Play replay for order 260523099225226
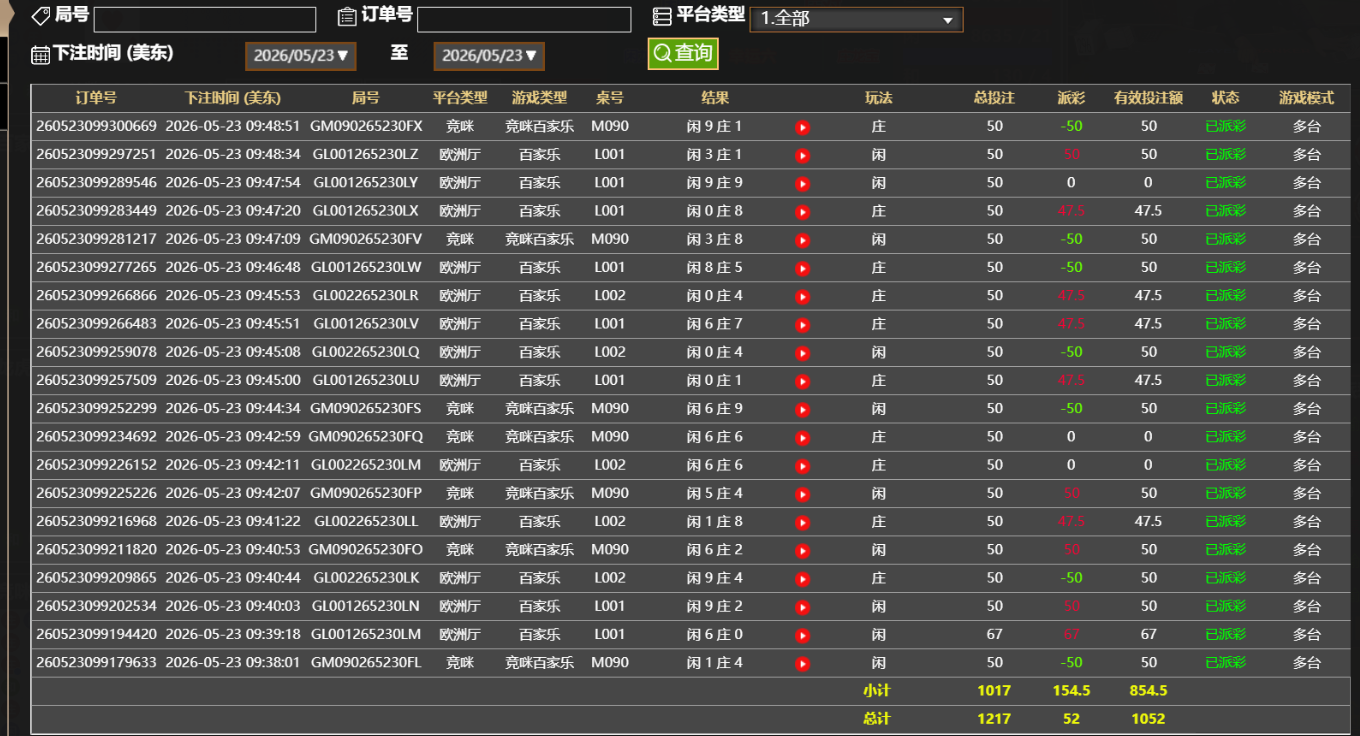The image size is (1360, 736). tap(802, 494)
